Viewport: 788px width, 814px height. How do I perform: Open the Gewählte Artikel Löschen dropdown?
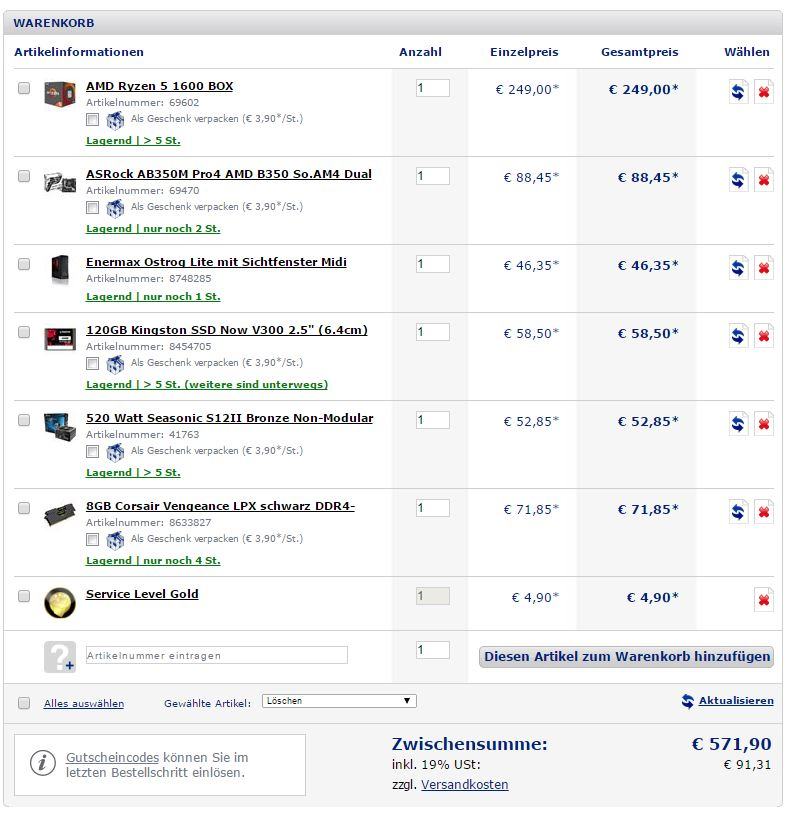pyautogui.click(x=339, y=701)
